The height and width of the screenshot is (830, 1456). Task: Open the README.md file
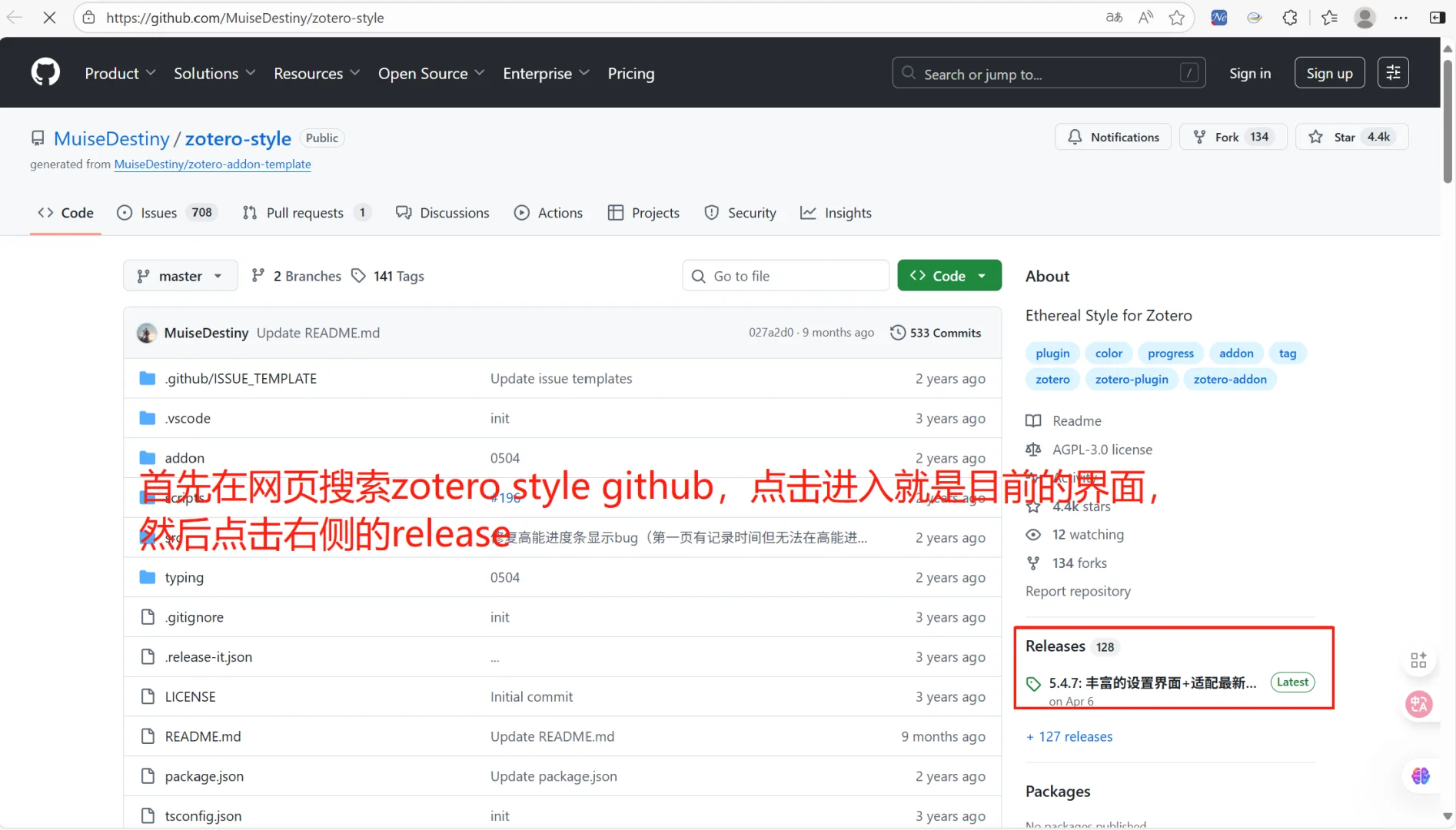tap(203, 736)
